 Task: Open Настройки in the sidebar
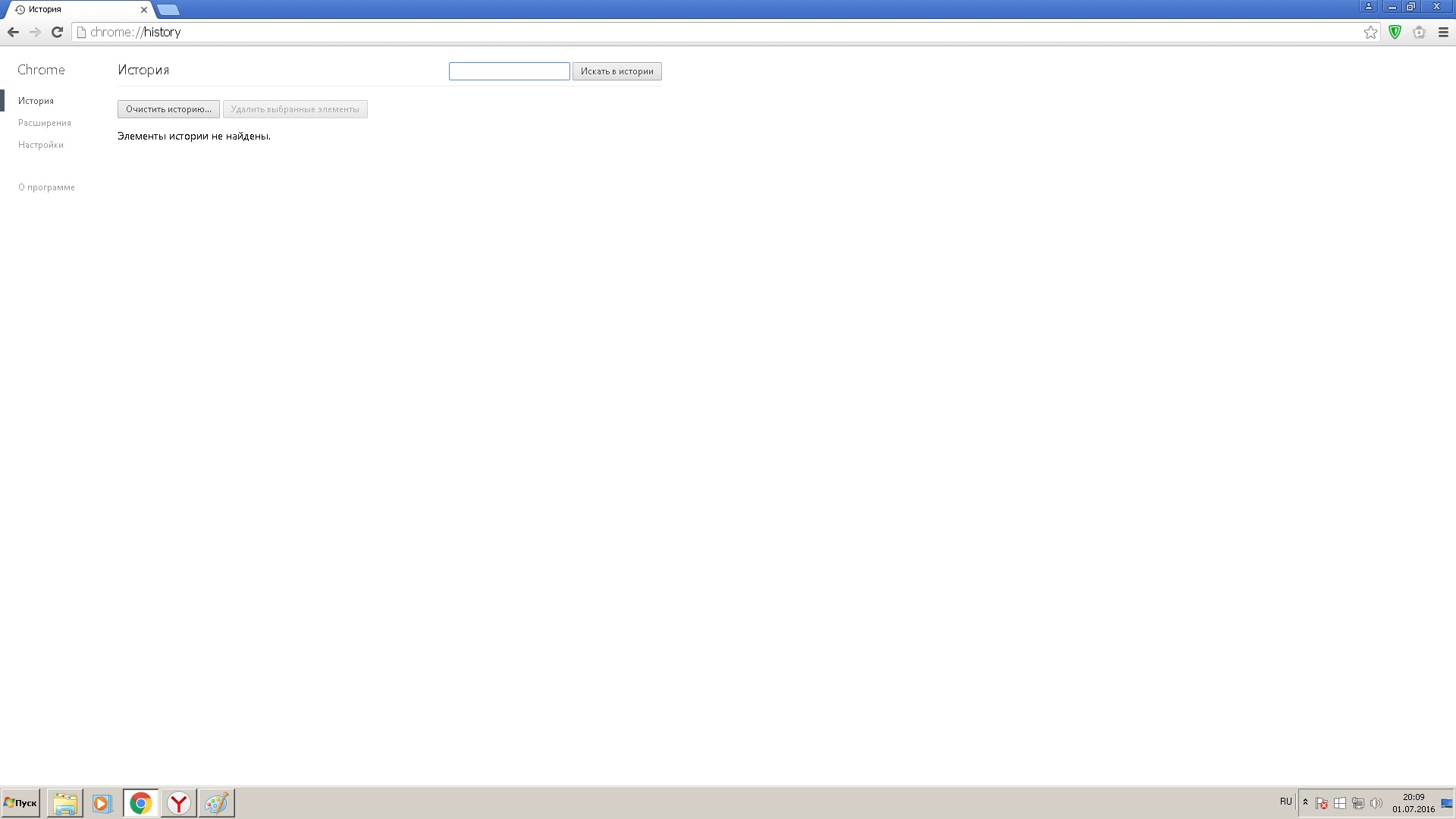pyautogui.click(x=41, y=145)
